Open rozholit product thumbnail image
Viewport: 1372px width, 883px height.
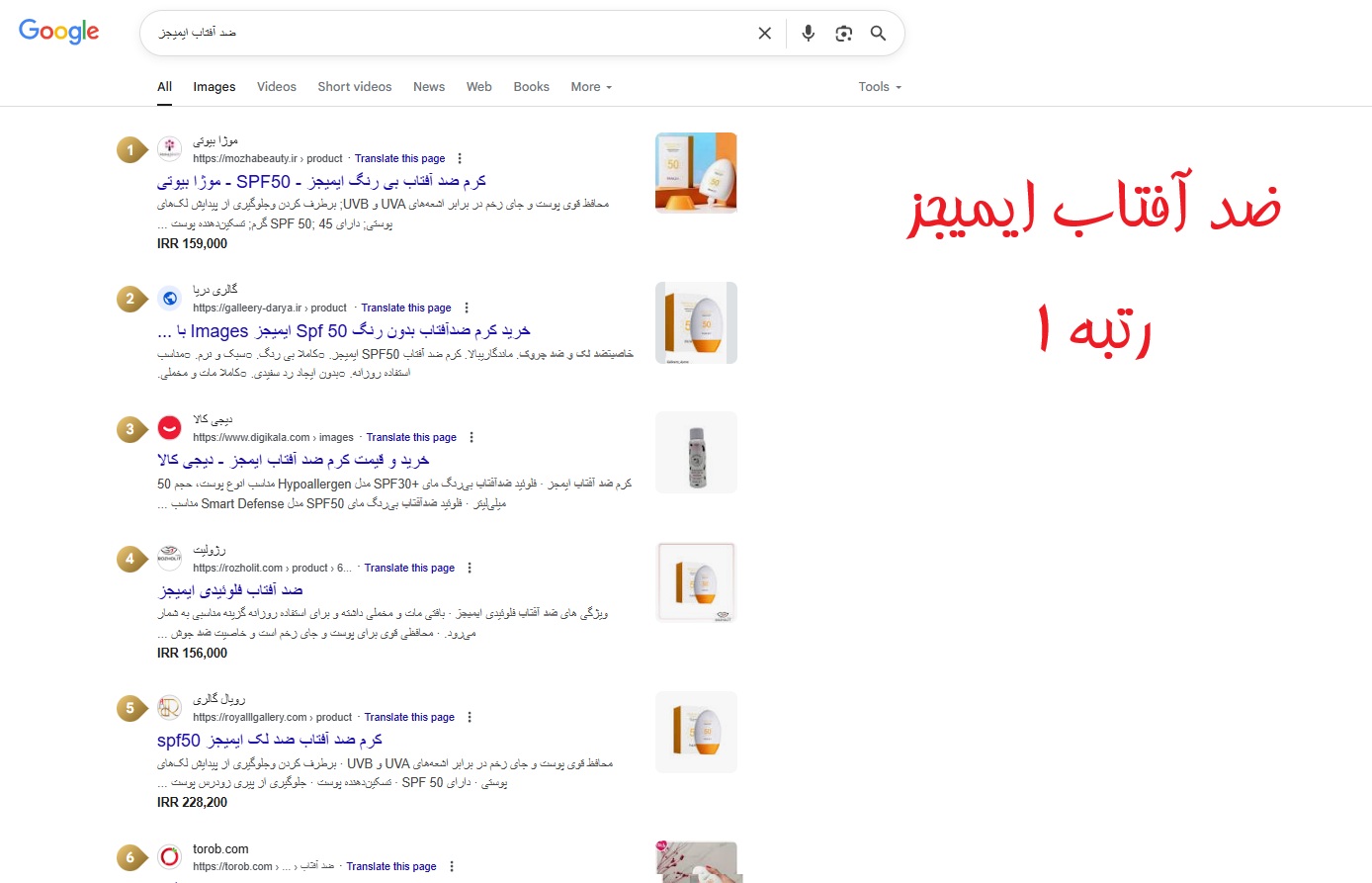[x=697, y=582]
